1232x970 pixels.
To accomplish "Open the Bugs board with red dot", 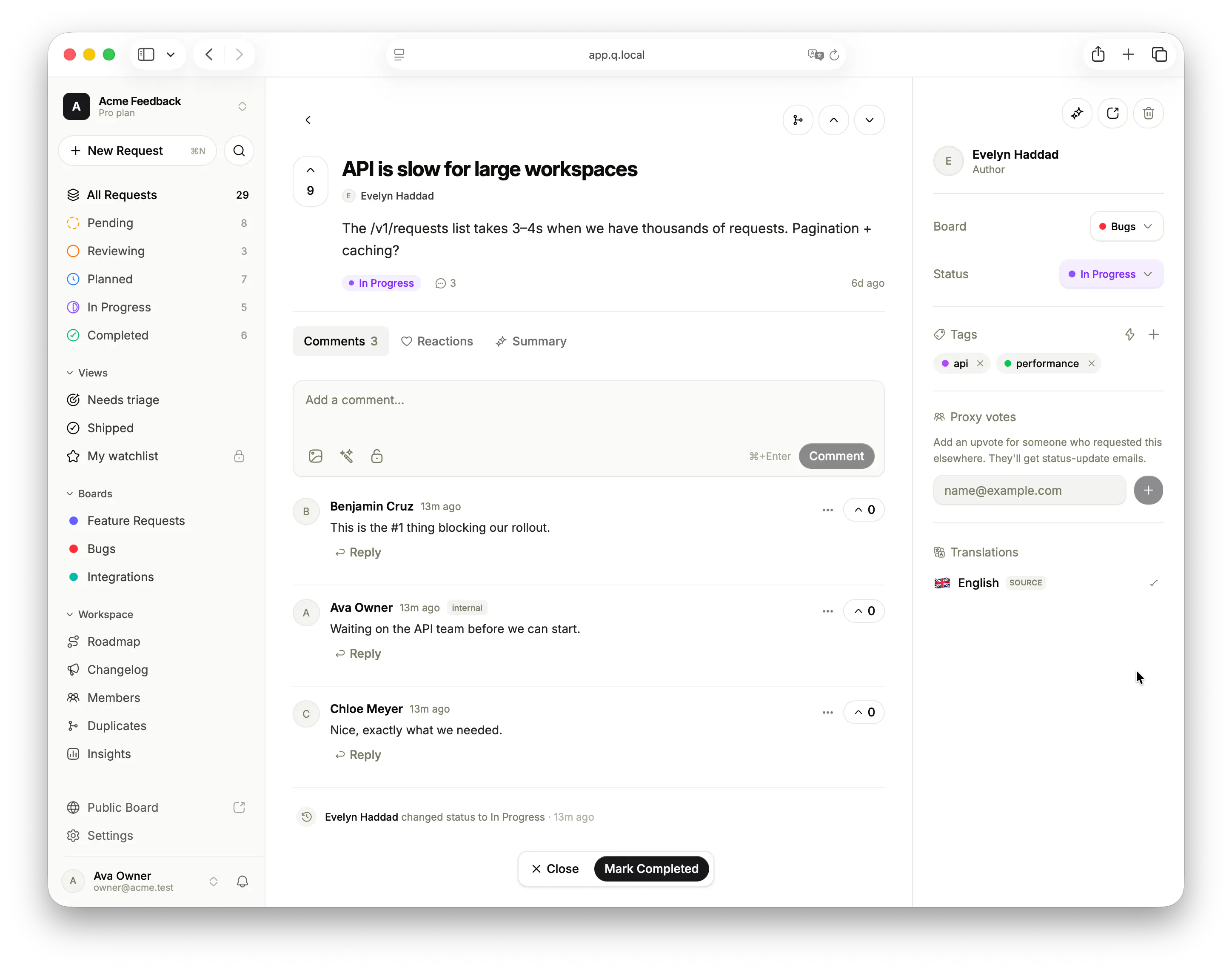I will [x=157, y=549].
